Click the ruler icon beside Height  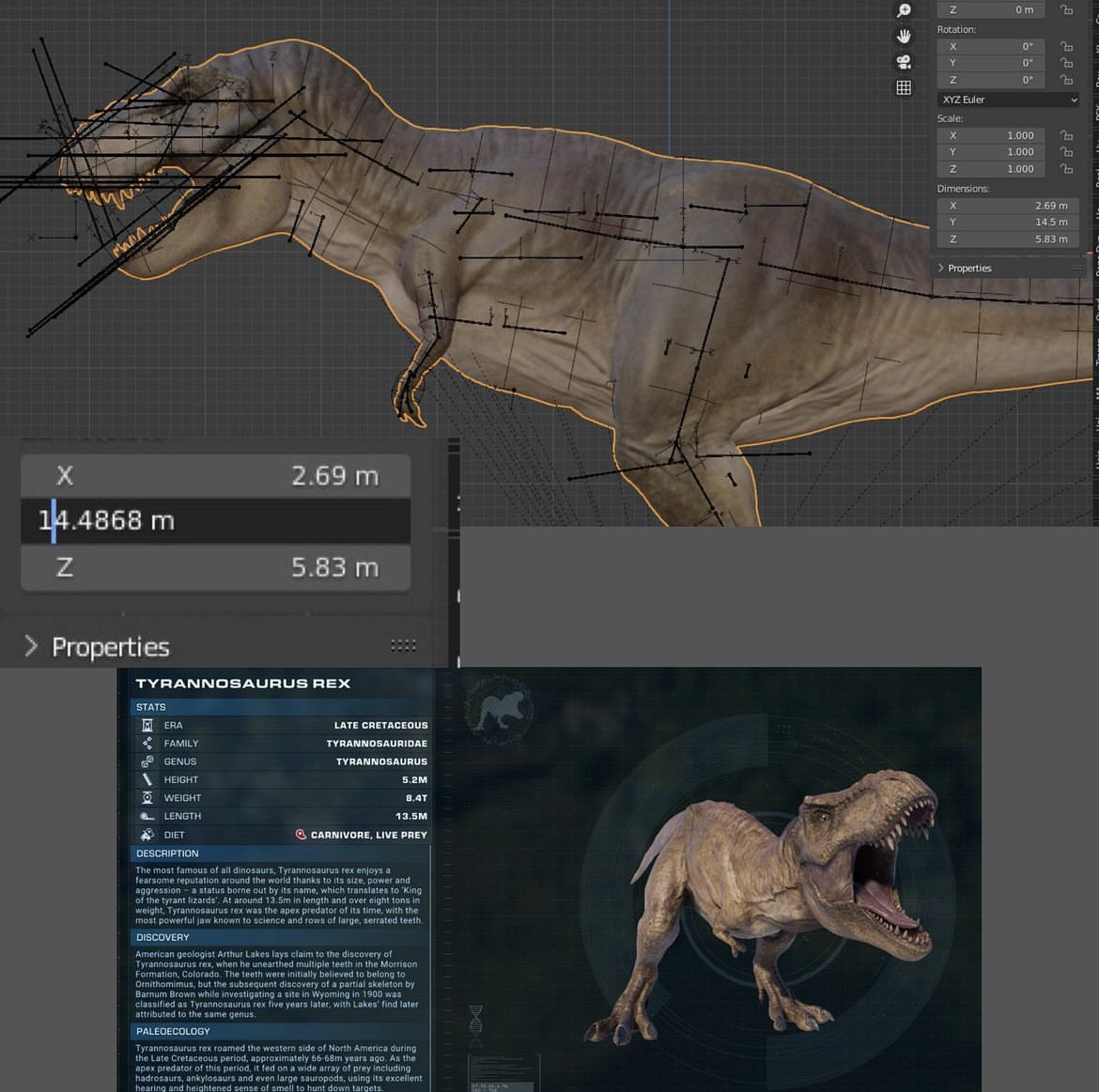point(147,779)
